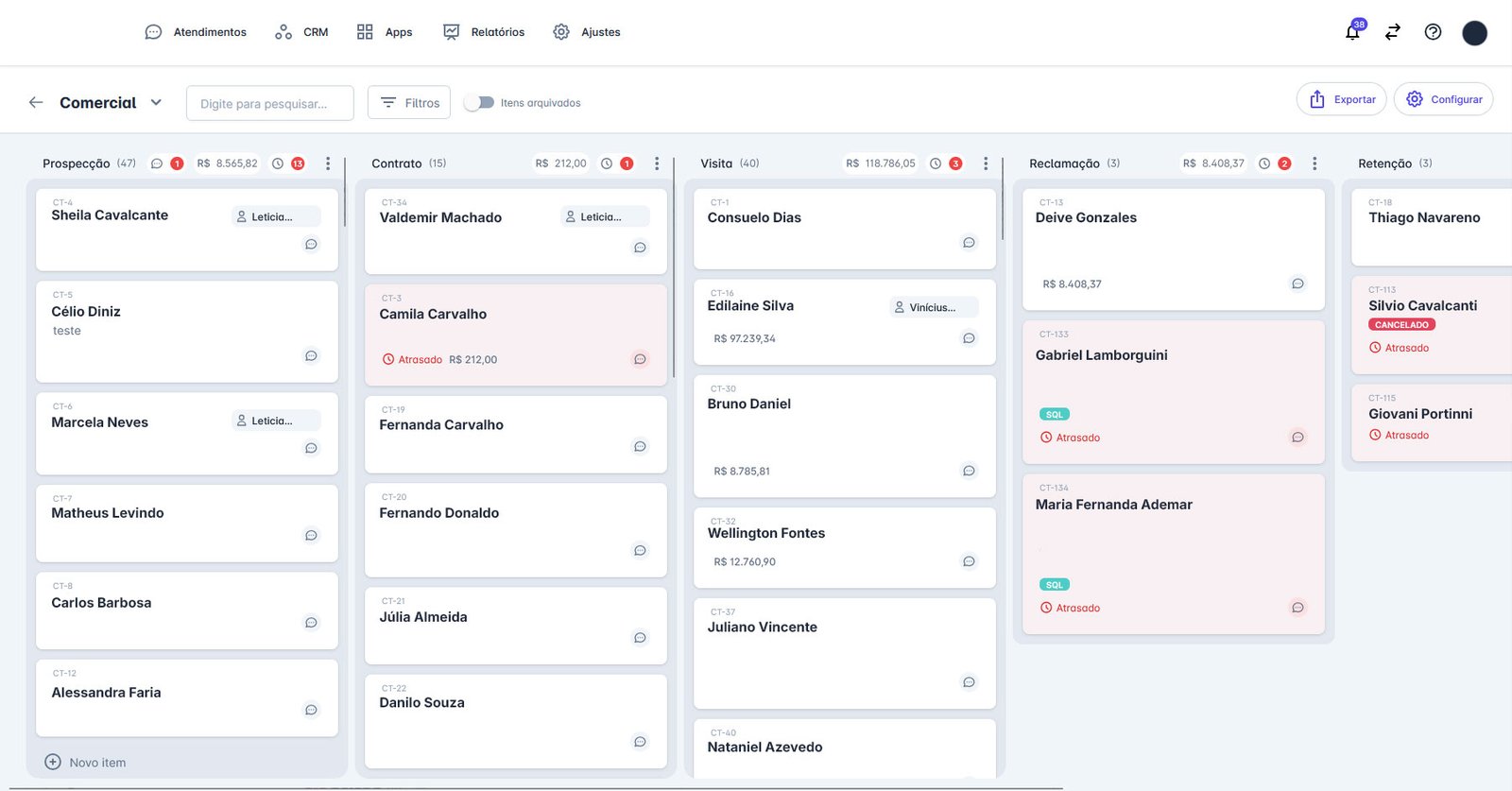The width and height of the screenshot is (1512, 791).
Task: Click Leticia assignee on Marcela Neves card
Action: [x=276, y=421]
